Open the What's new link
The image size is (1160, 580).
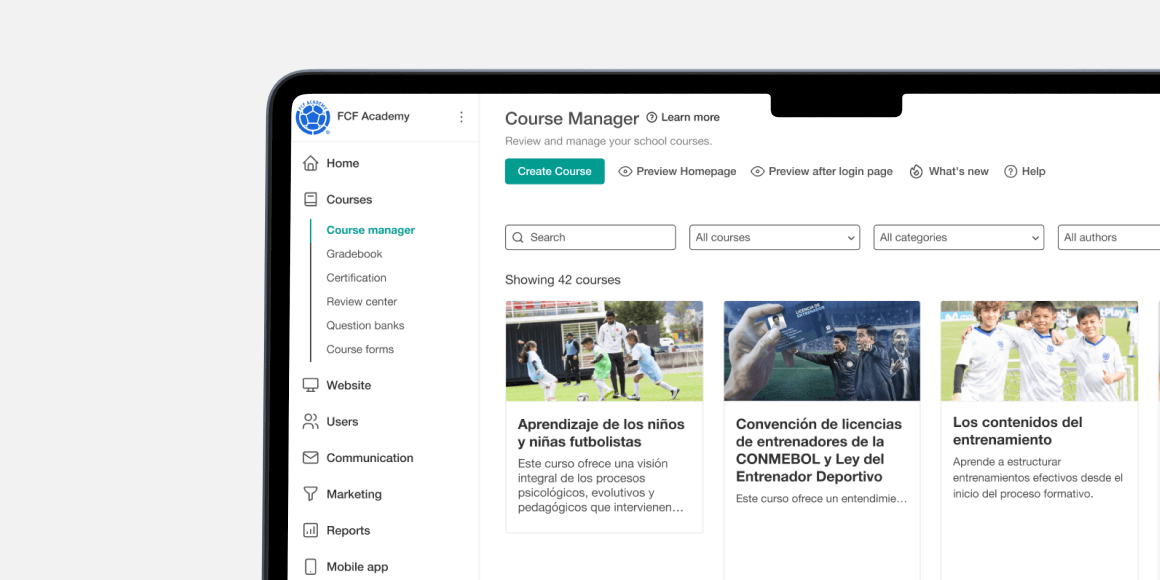959,172
